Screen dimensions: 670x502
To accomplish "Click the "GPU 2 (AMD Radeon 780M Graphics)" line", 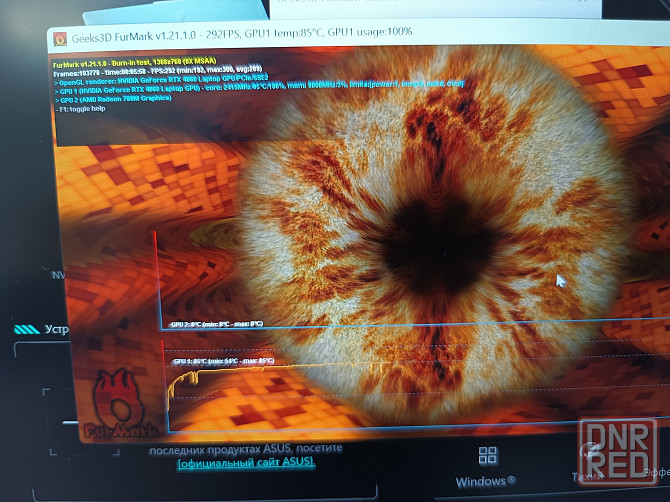I will pyautogui.click(x=113, y=99).
